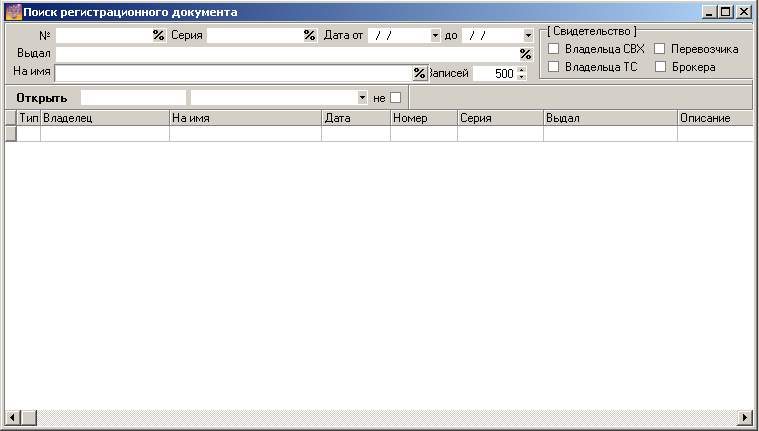Sort by the Владелец column header

(x=105, y=118)
